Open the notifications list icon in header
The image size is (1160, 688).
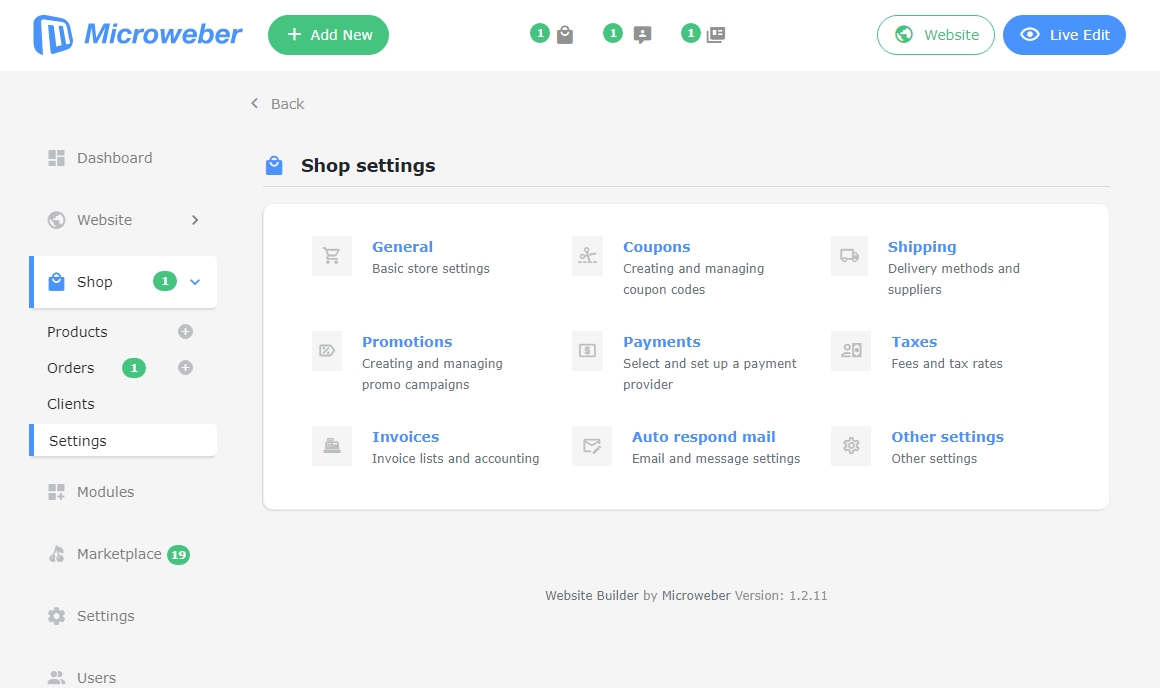click(715, 35)
